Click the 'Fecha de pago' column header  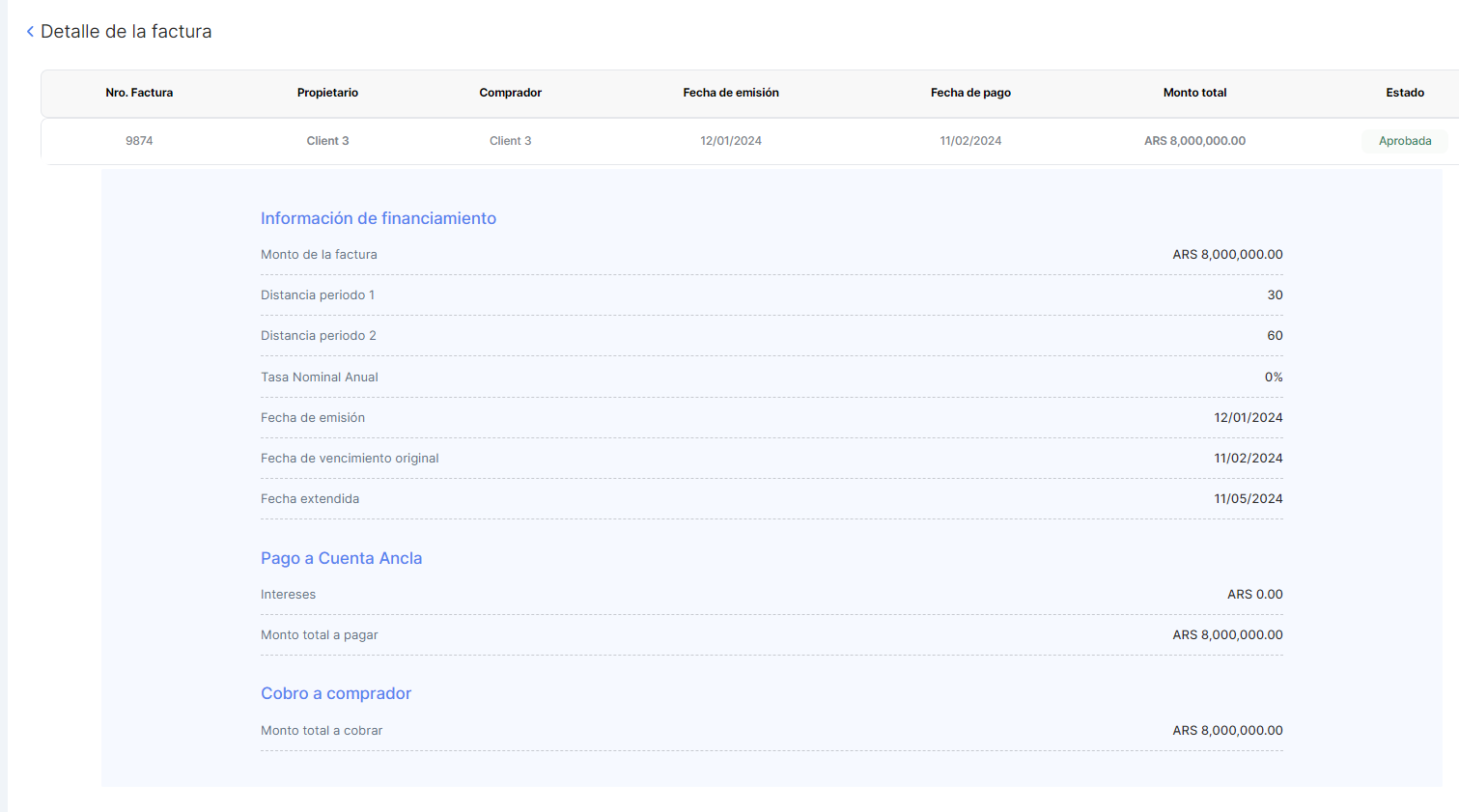point(970,93)
